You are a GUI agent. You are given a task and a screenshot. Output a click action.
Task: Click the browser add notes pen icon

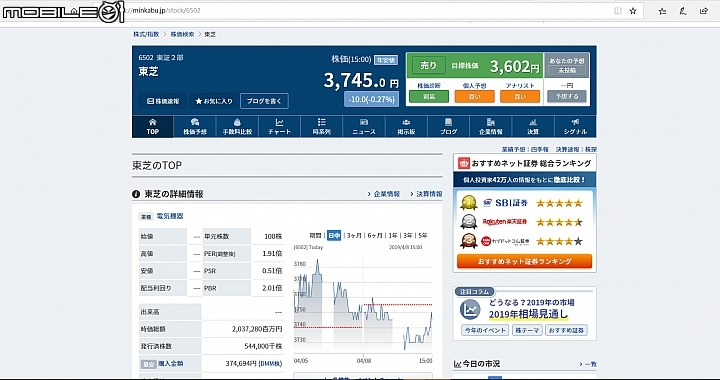pos(683,11)
